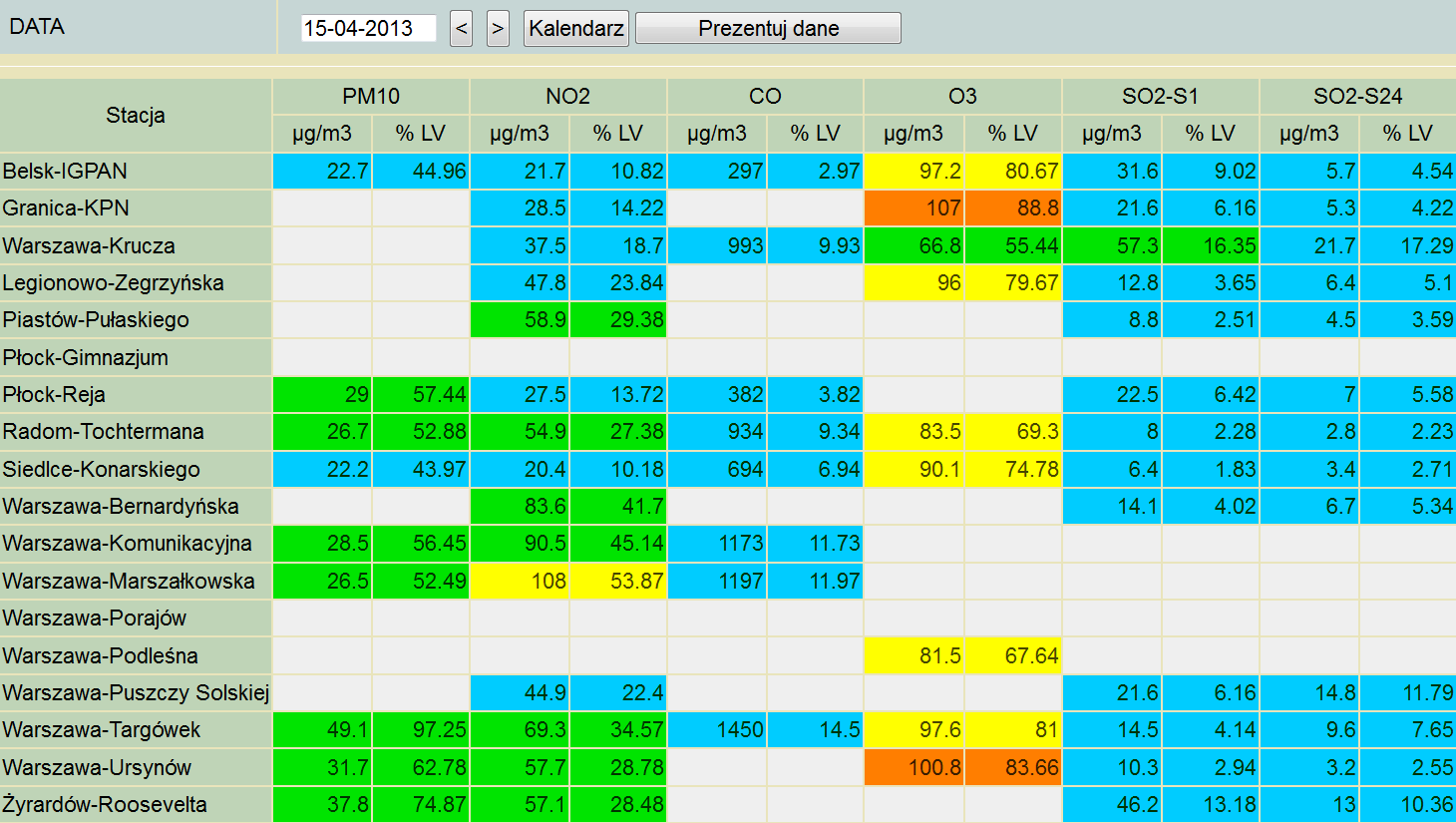Select the Legionowo-Zegrzyńska station label

(136, 282)
